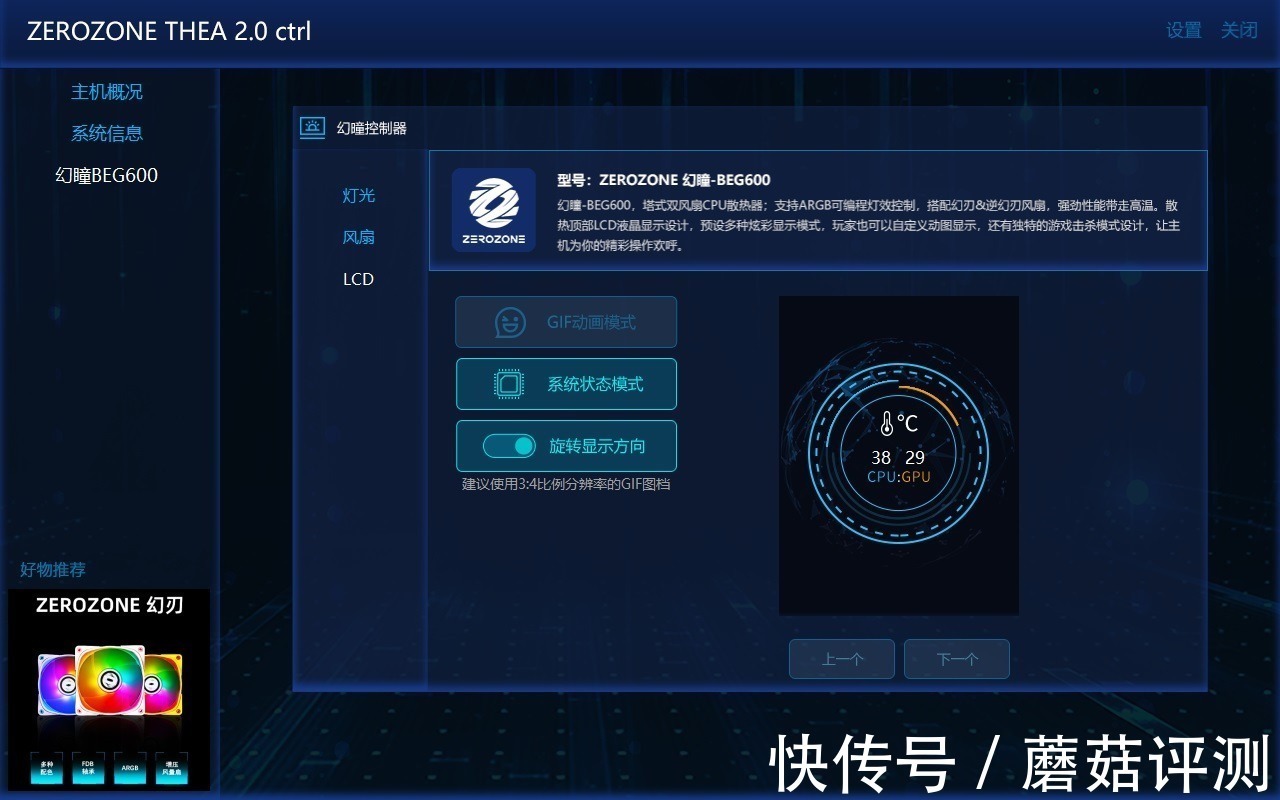This screenshot has width=1280, height=800.
Task: Click the CPU temperature value 38
Action: 881,457
